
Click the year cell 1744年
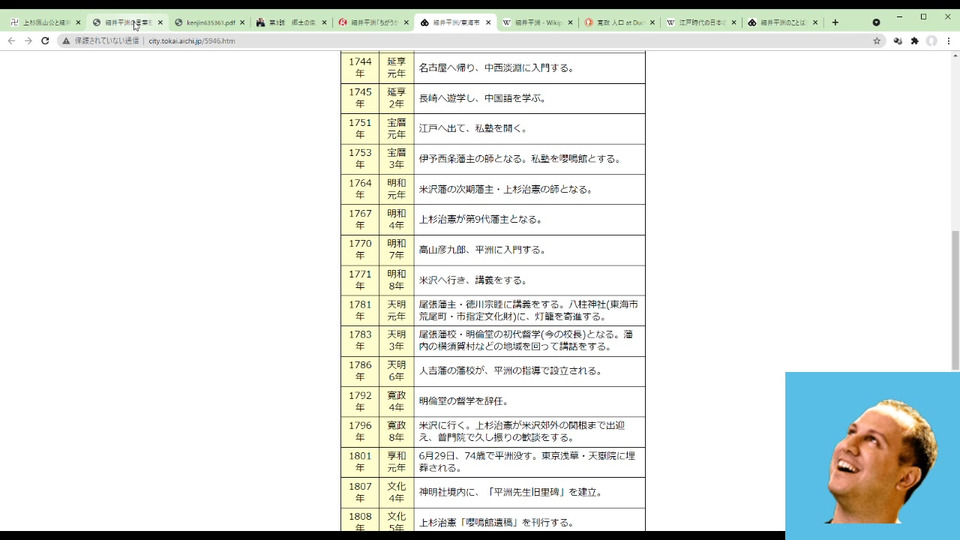(x=360, y=67)
